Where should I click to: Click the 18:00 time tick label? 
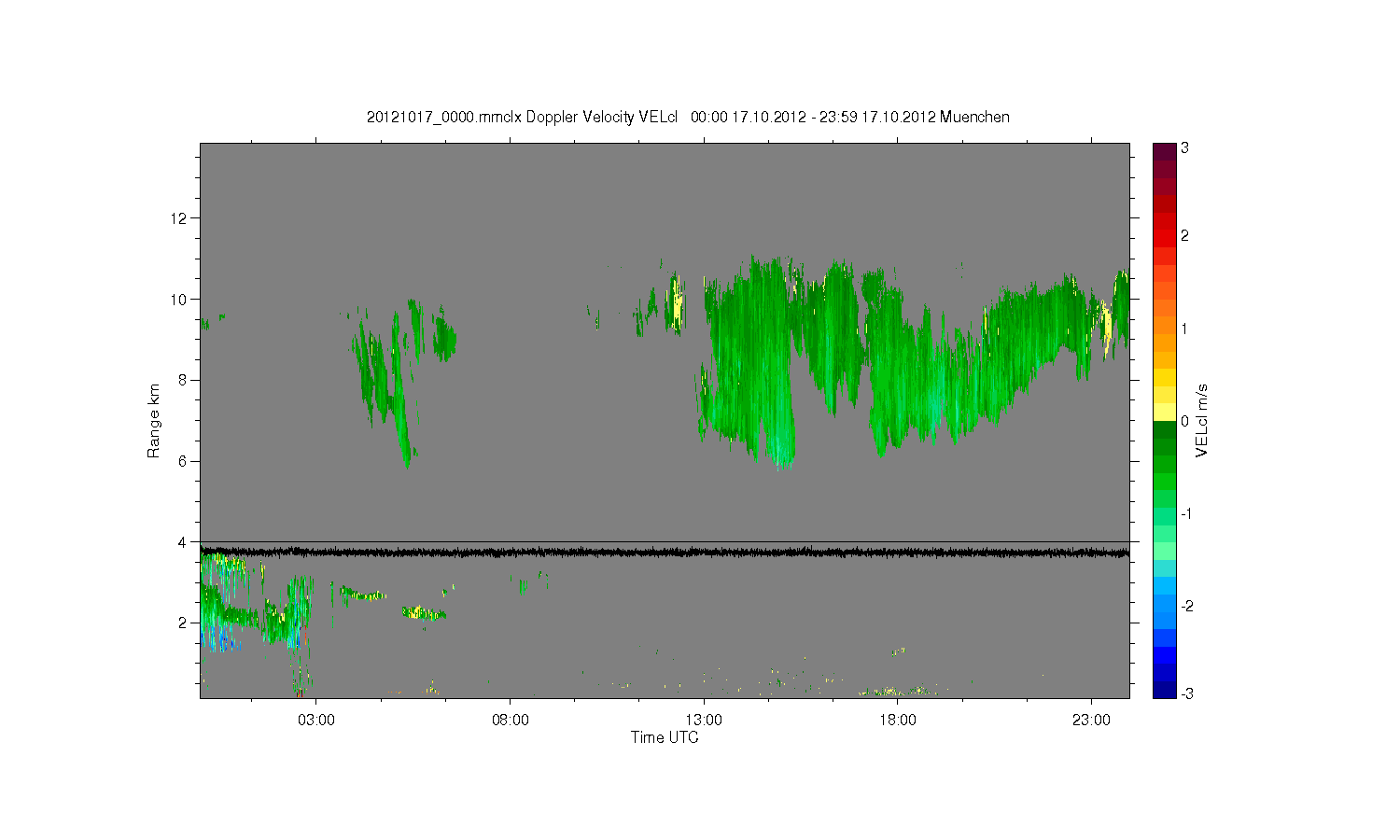pyautogui.click(x=898, y=721)
